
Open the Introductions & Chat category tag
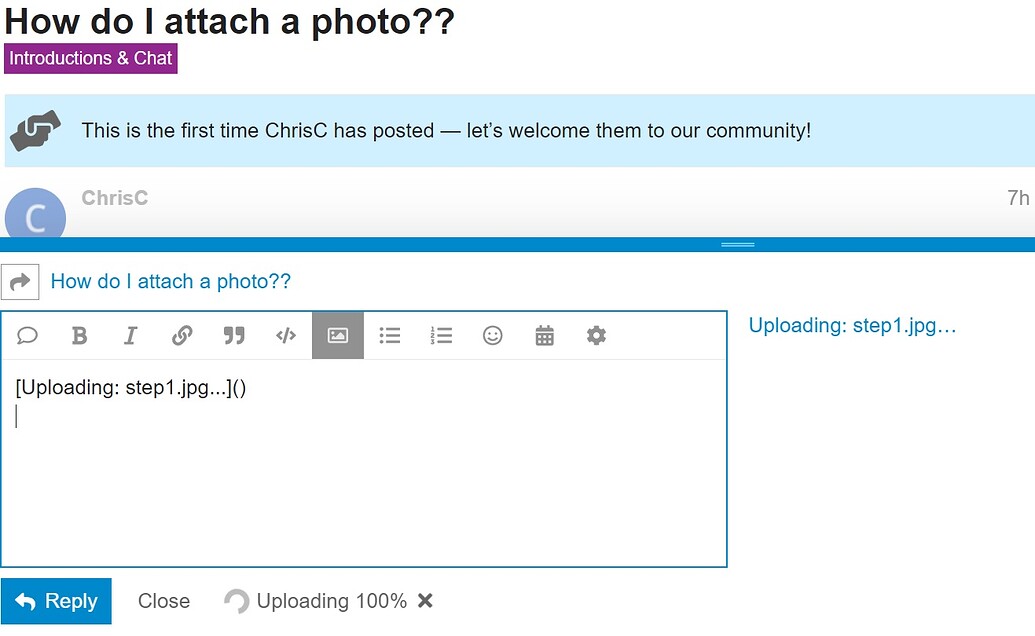coord(91,58)
